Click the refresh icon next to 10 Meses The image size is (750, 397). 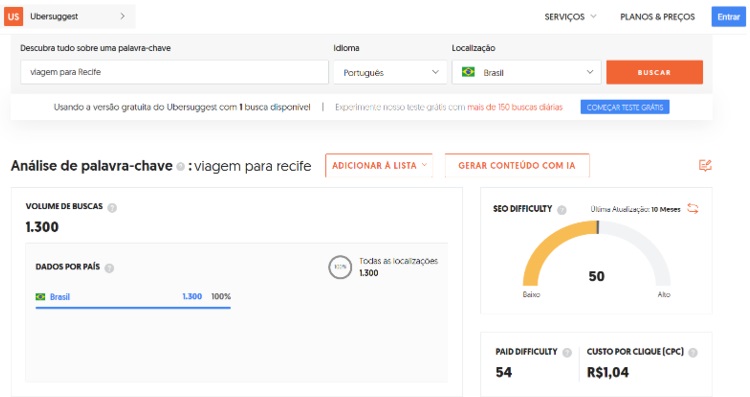(693, 209)
